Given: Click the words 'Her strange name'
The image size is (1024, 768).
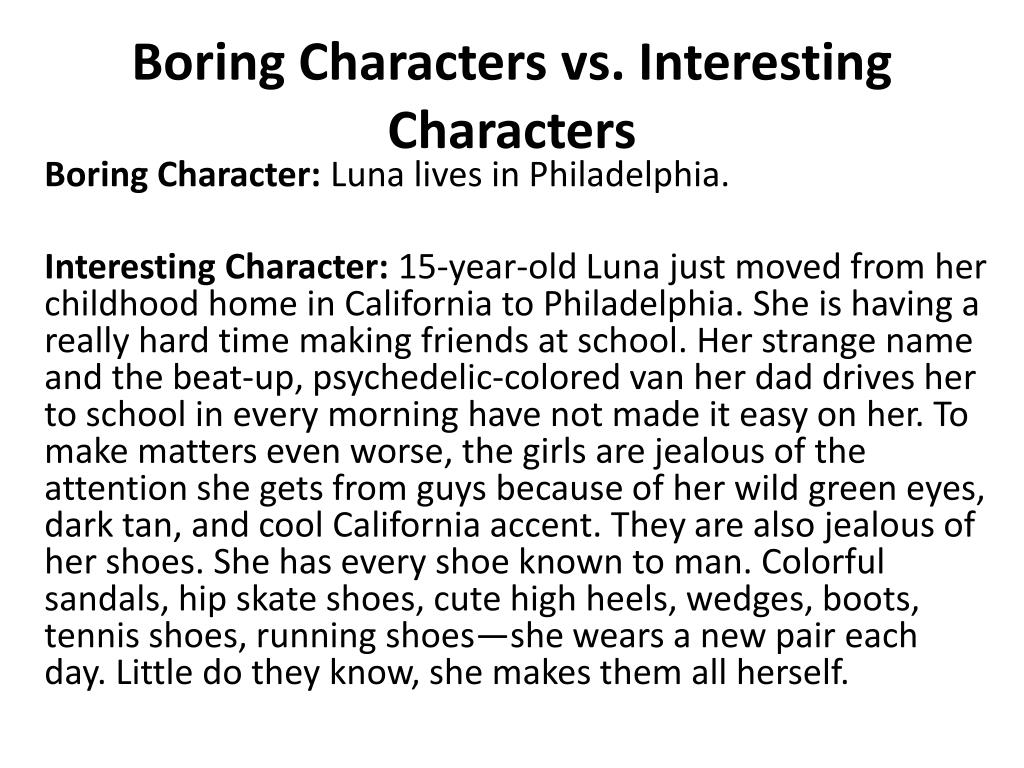Looking at the screenshot, I should (835, 341).
